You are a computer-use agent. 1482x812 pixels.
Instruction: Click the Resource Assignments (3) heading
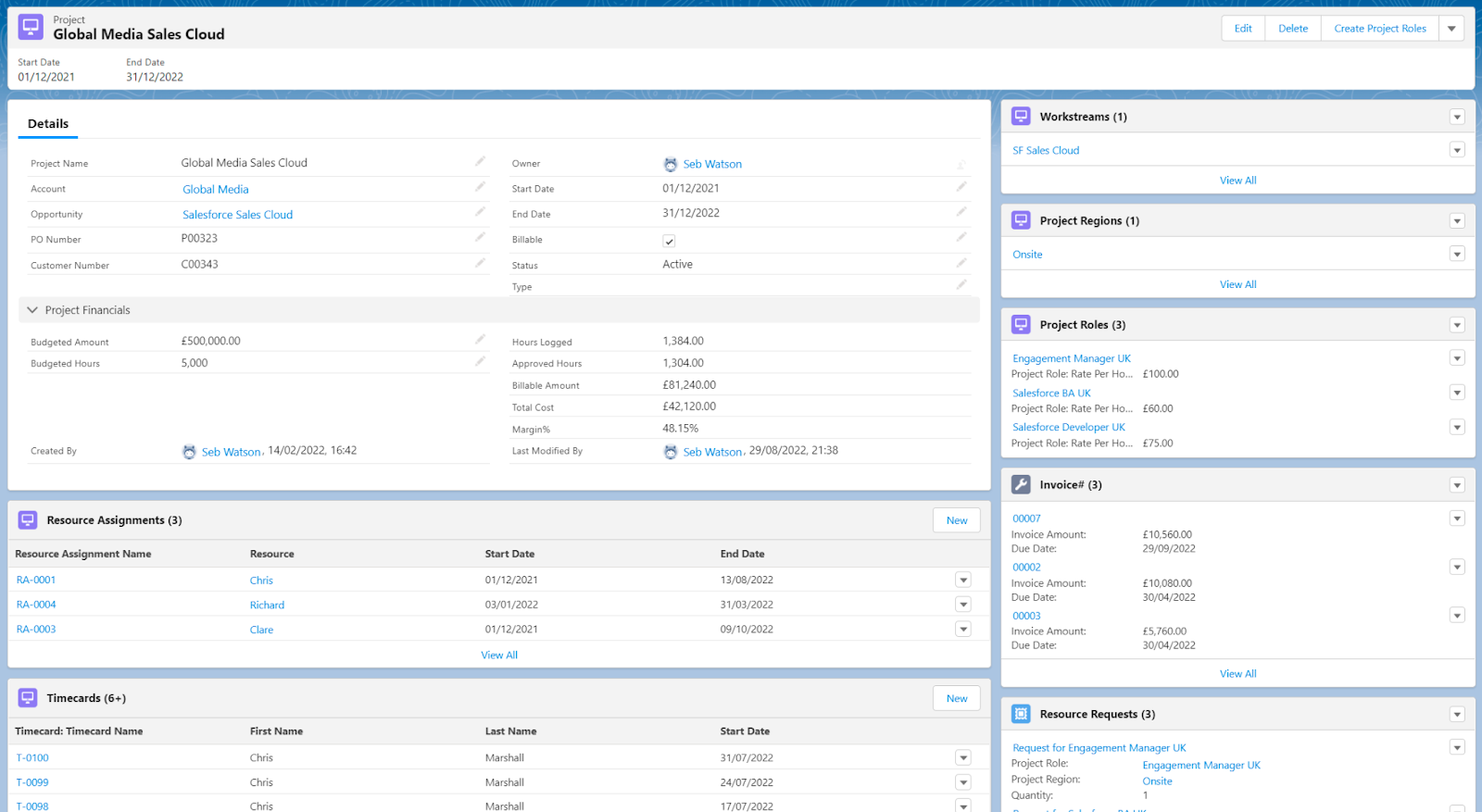point(115,520)
